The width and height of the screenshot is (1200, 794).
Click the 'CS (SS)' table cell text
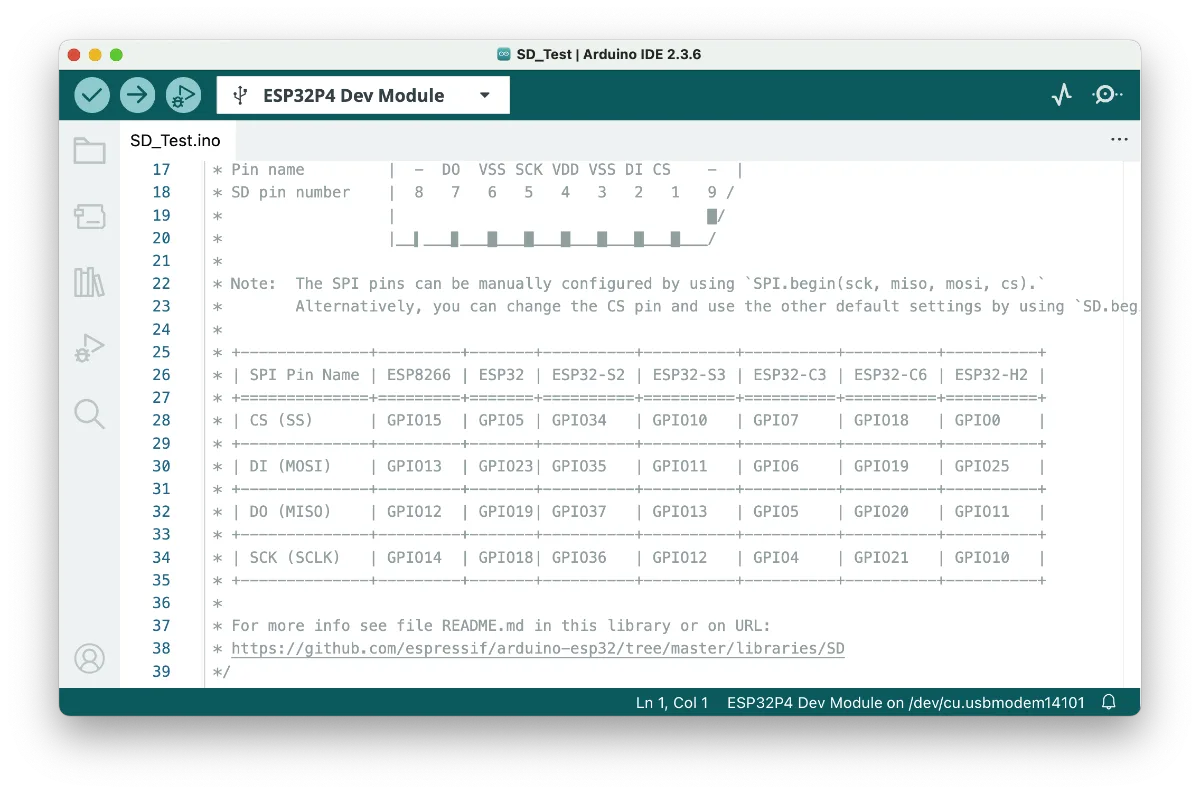[281, 420]
